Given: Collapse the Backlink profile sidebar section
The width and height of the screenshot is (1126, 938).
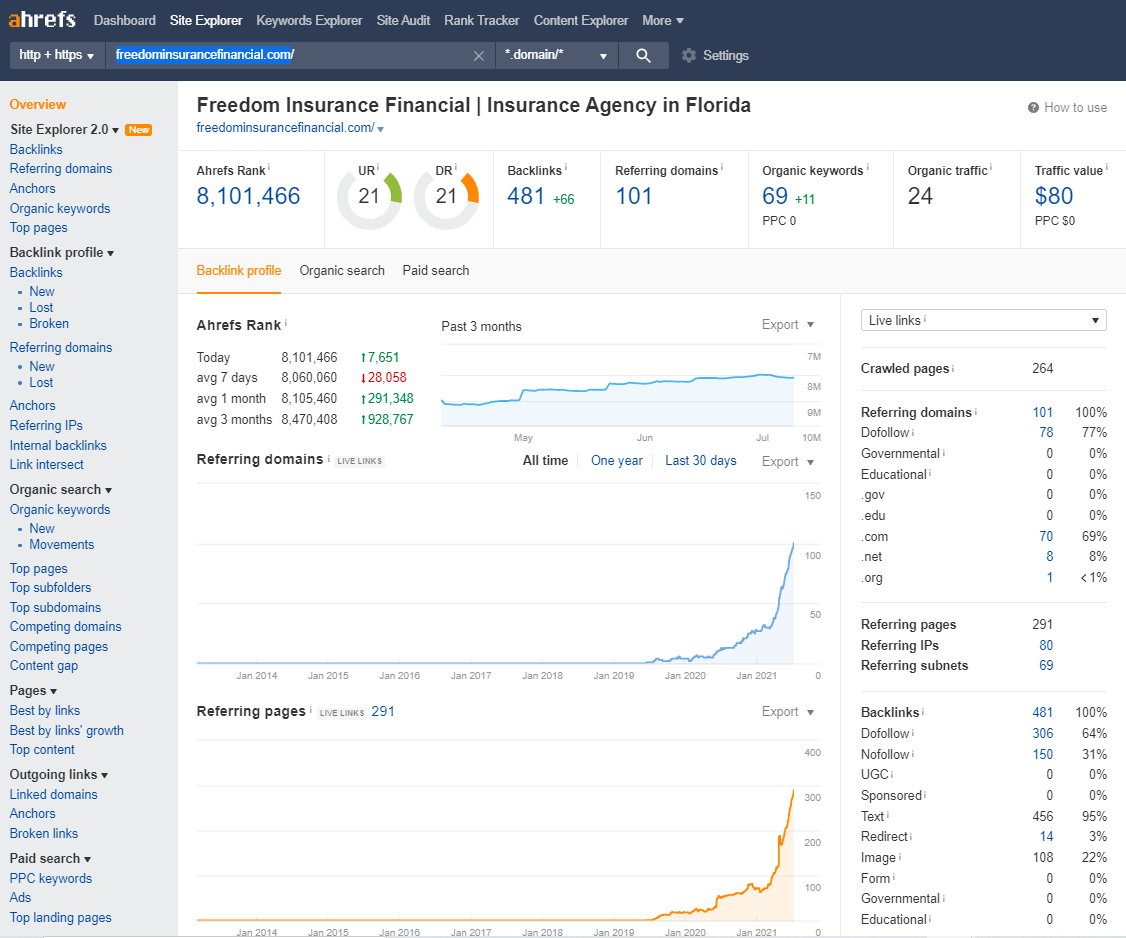Looking at the screenshot, I should (x=62, y=253).
